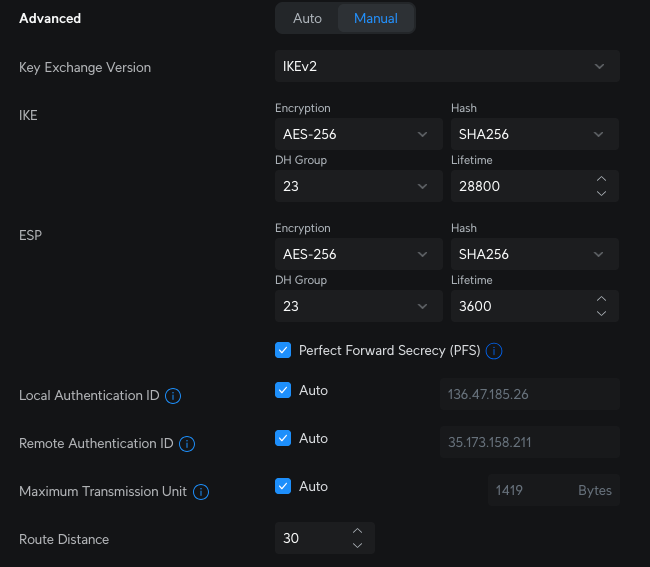The image size is (650, 567).
Task: Click the 35.173.158.211 remote ID field
Action: coord(530,442)
